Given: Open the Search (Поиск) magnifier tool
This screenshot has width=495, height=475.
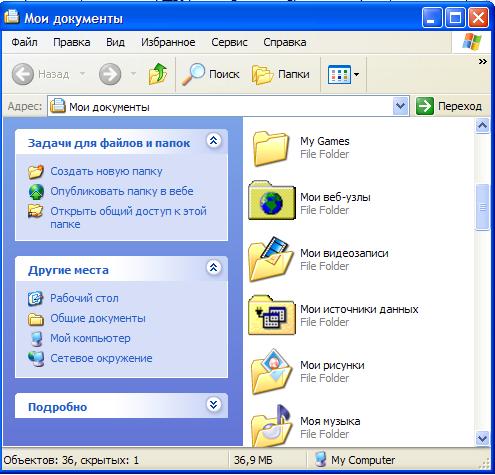Looking at the screenshot, I should pyautogui.click(x=211, y=74).
